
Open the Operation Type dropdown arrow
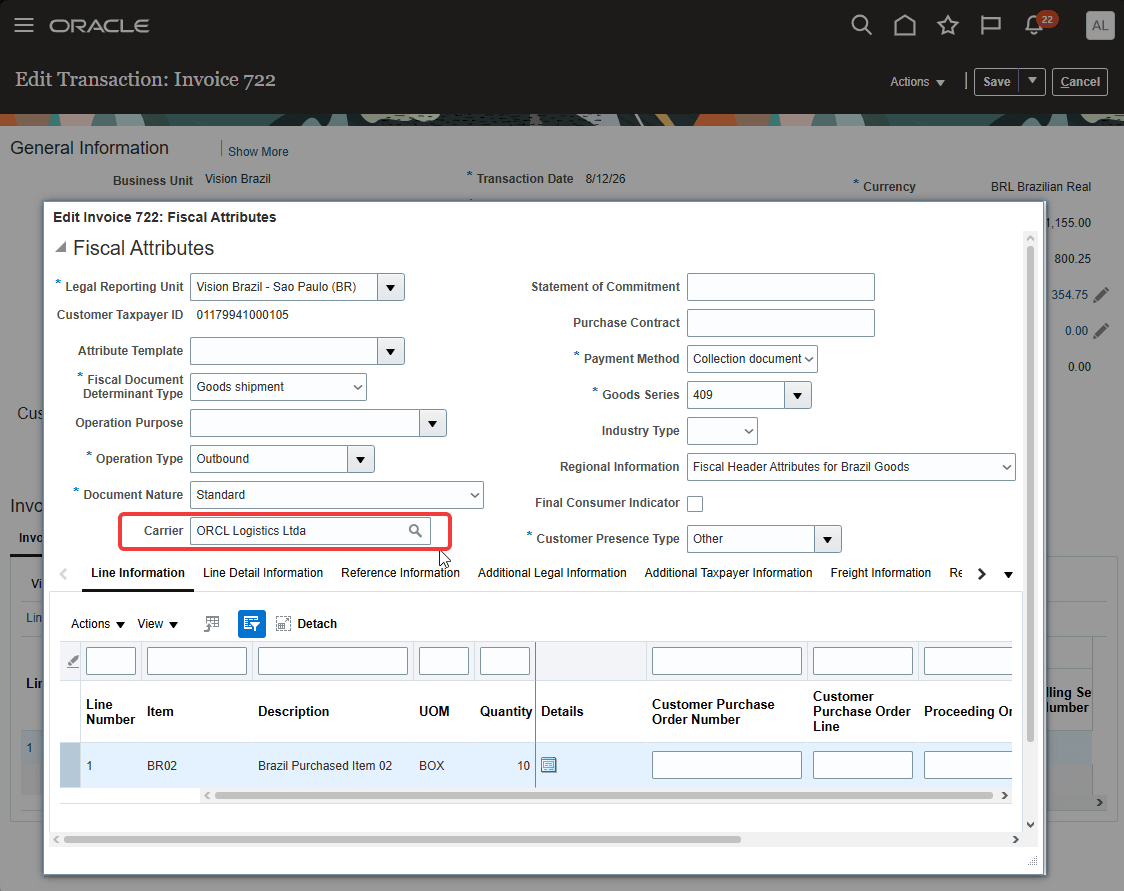pyautogui.click(x=361, y=459)
